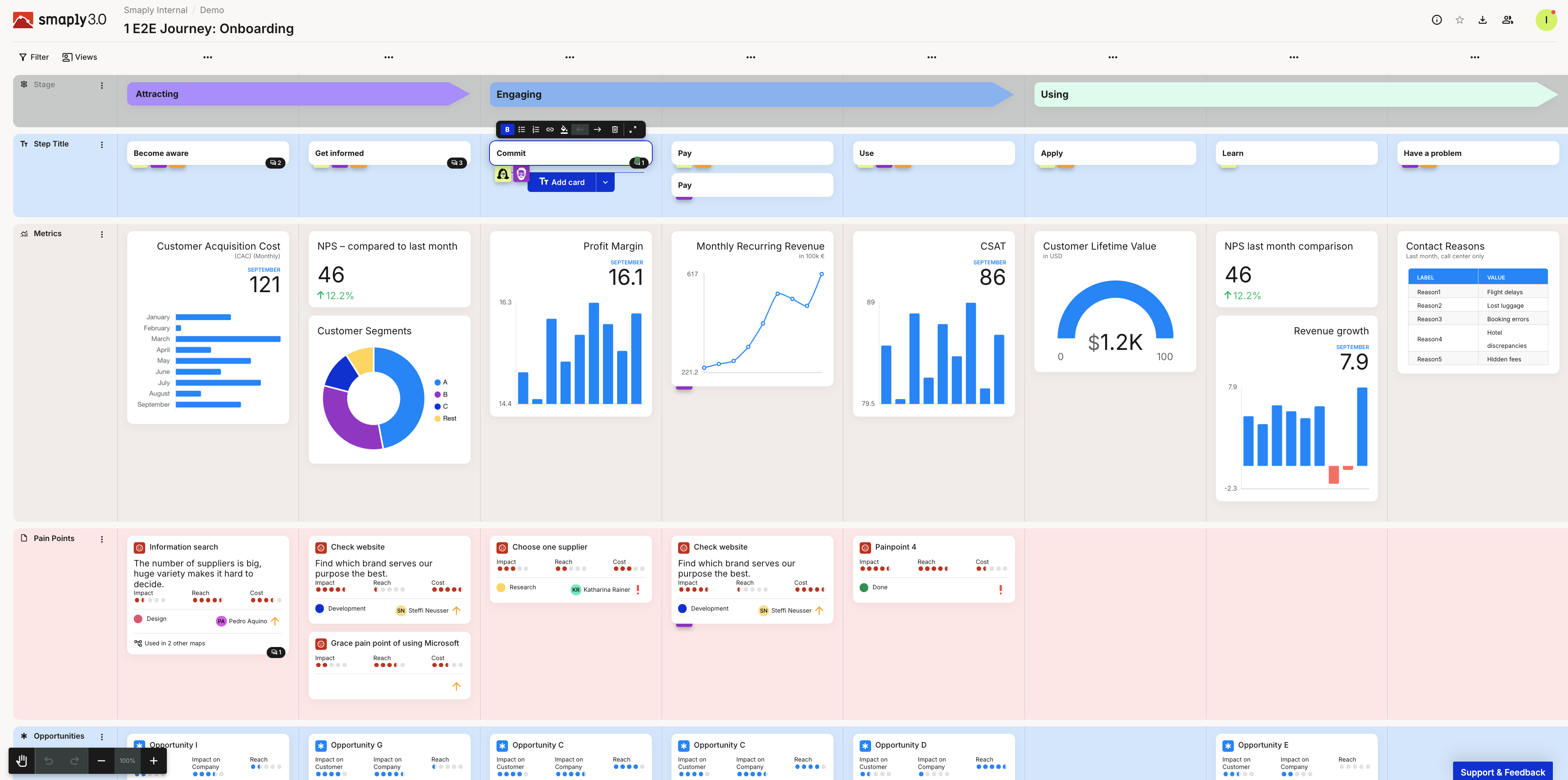Click the background fill color swatch
The height and width of the screenshot is (780, 1568).
tap(564, 129)
